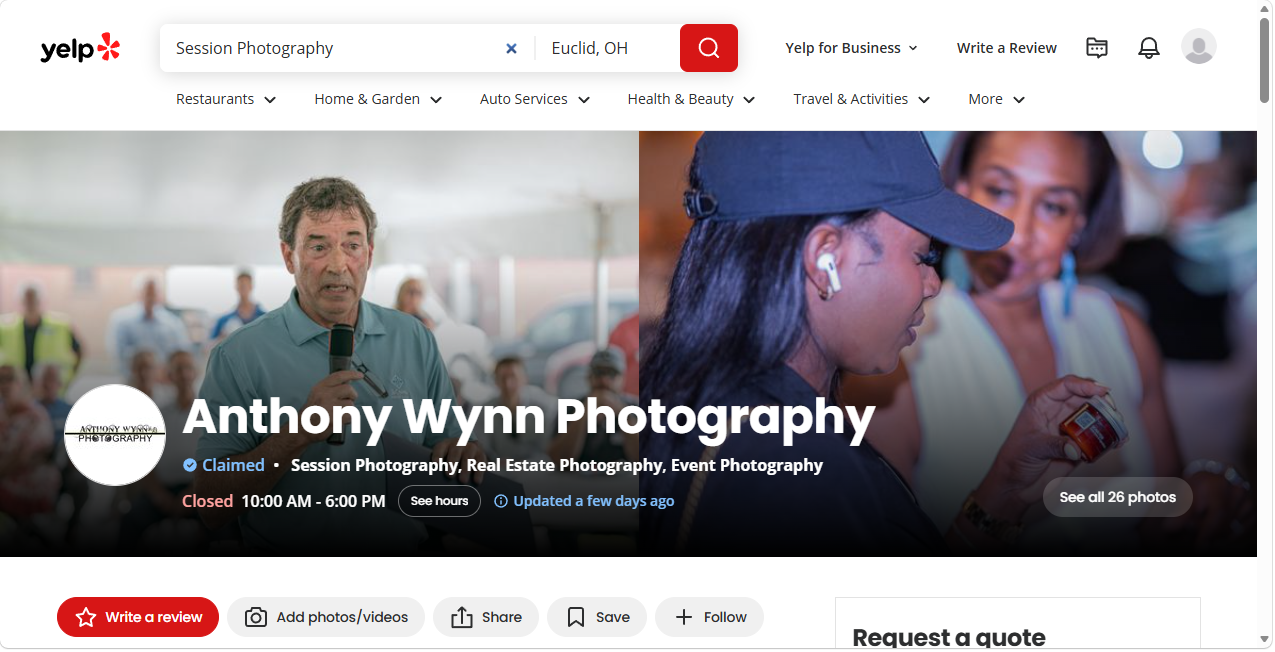Expand Yelp for Business dropdown
Screen dimensions: 1275x652
coord(852,48)
